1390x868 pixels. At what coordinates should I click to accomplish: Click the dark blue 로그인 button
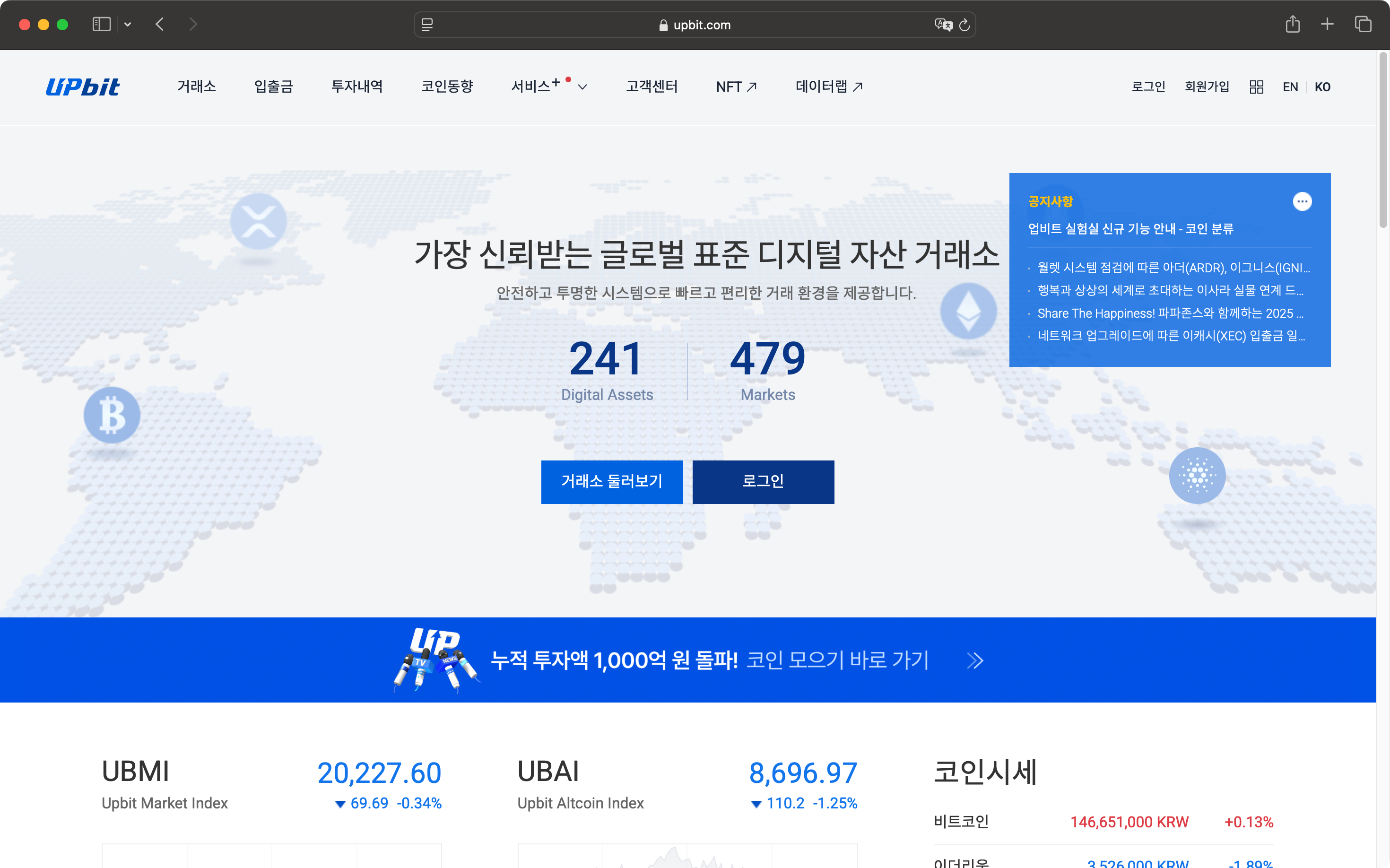click(x=763, y=482)
